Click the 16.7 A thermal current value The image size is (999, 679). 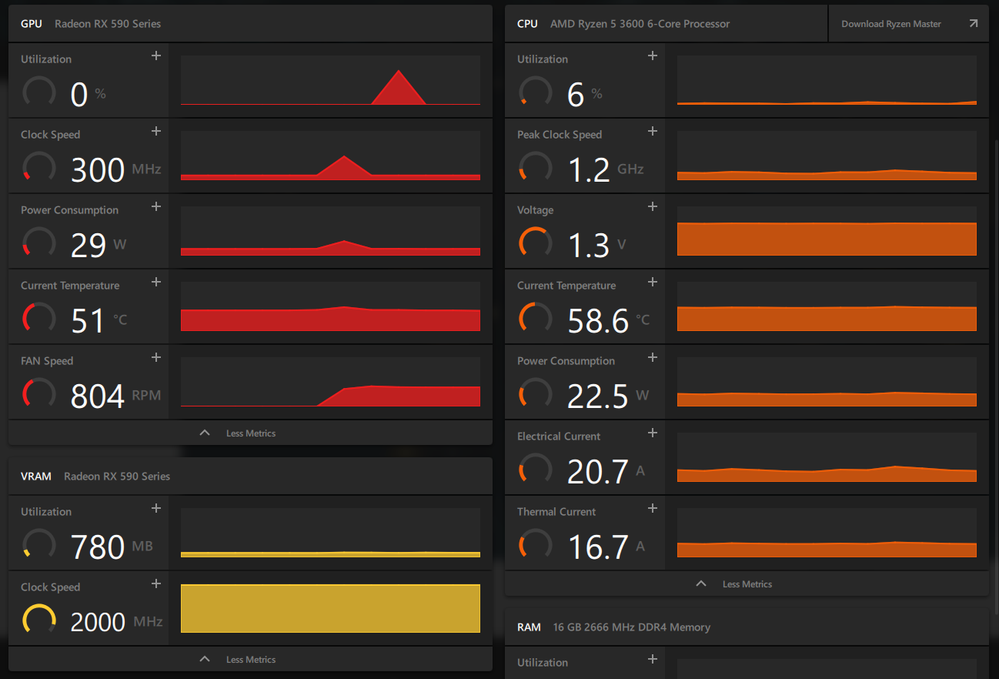606,547
